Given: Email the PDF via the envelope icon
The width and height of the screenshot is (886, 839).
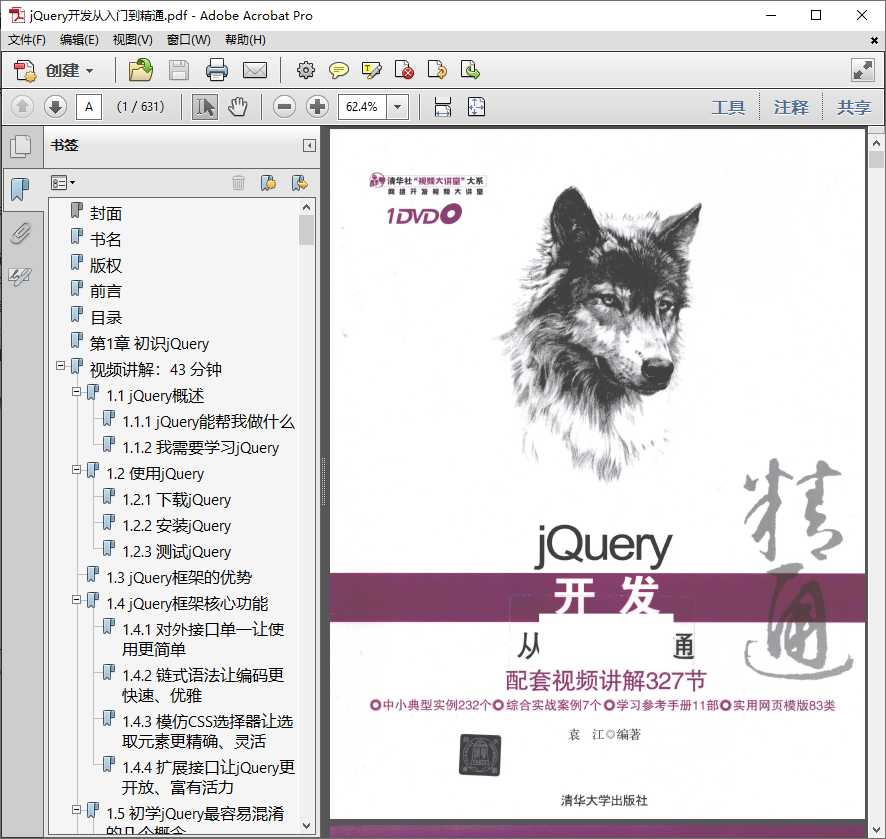Looking at the screenshot, I should [255, 70].
